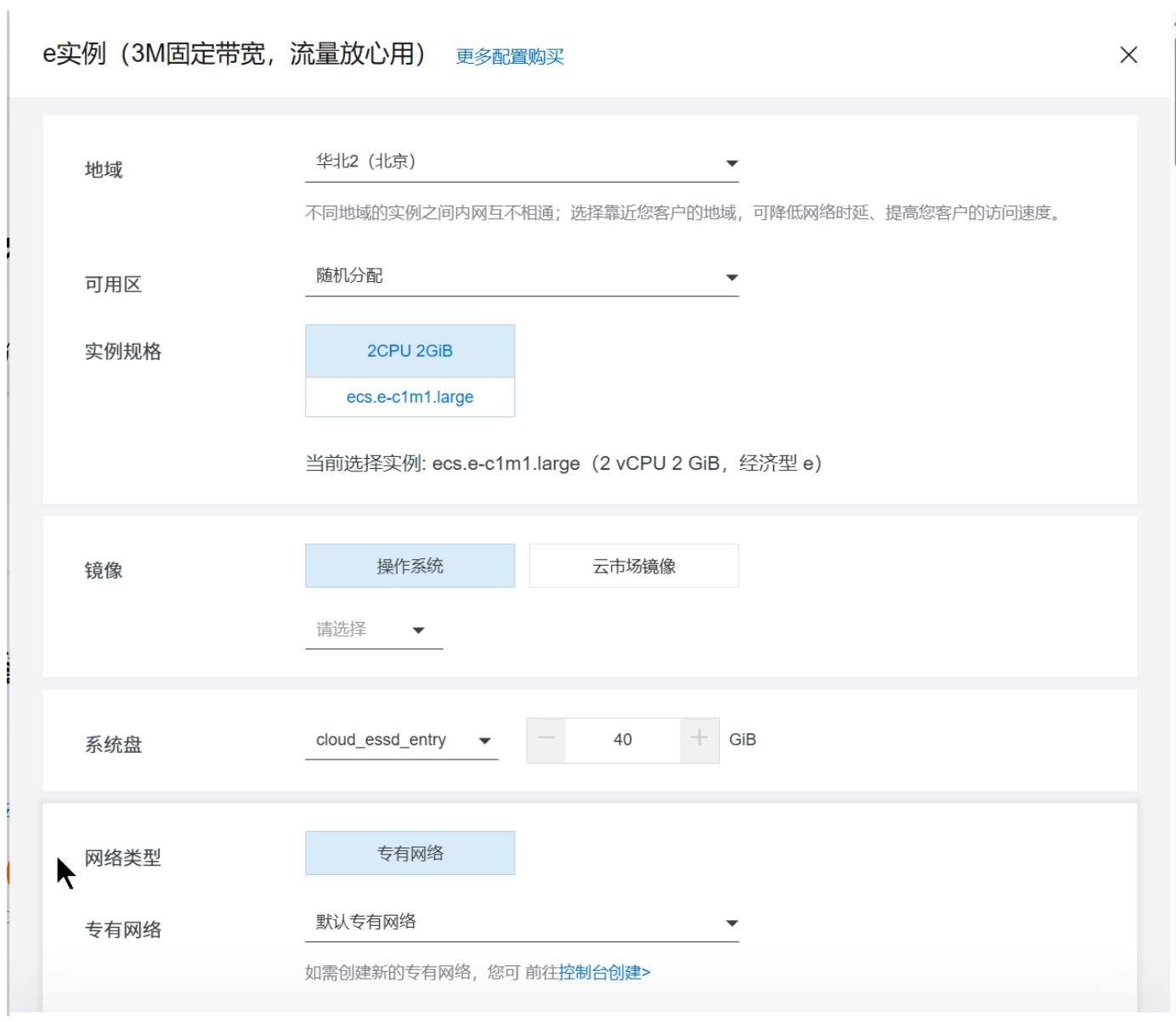
Task: Open the cloud_essd_entry disk type dropdown
Action: [402, 740]
